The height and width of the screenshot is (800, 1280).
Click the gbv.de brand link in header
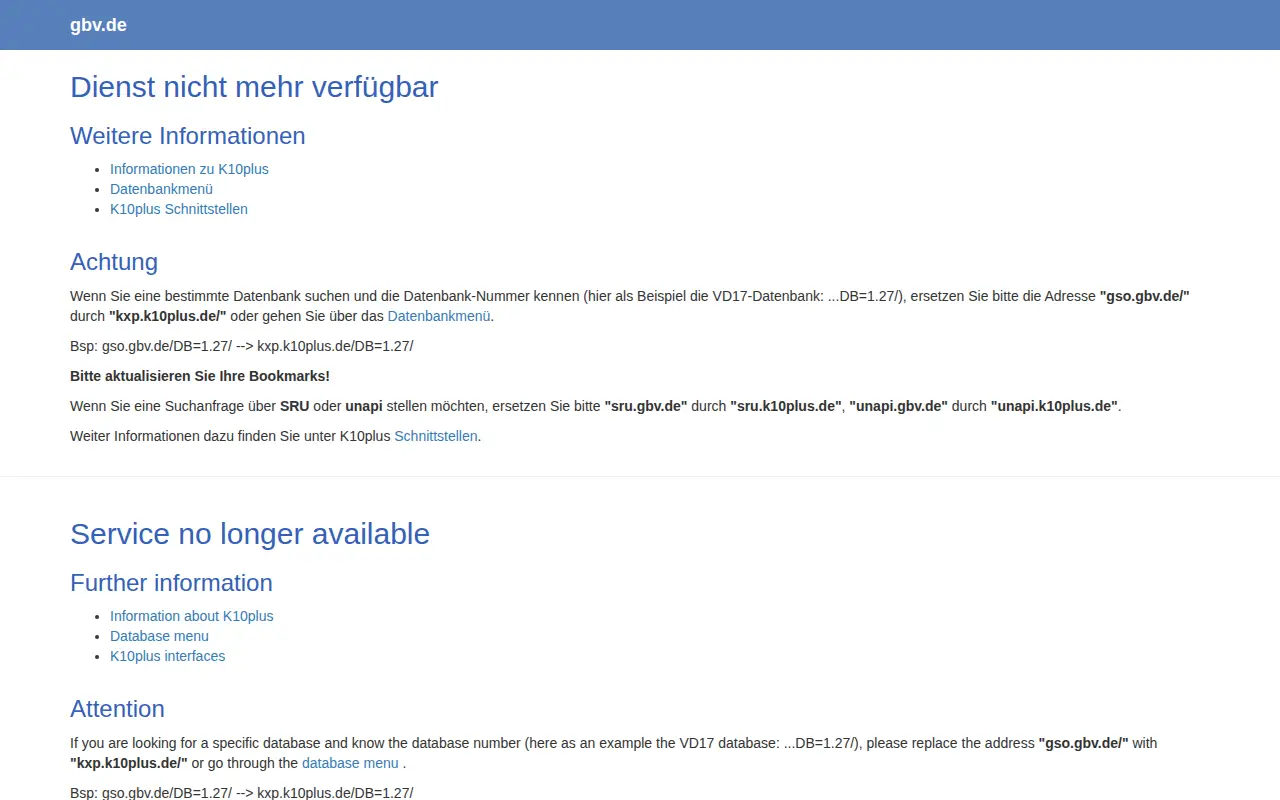tap(98, 25)
